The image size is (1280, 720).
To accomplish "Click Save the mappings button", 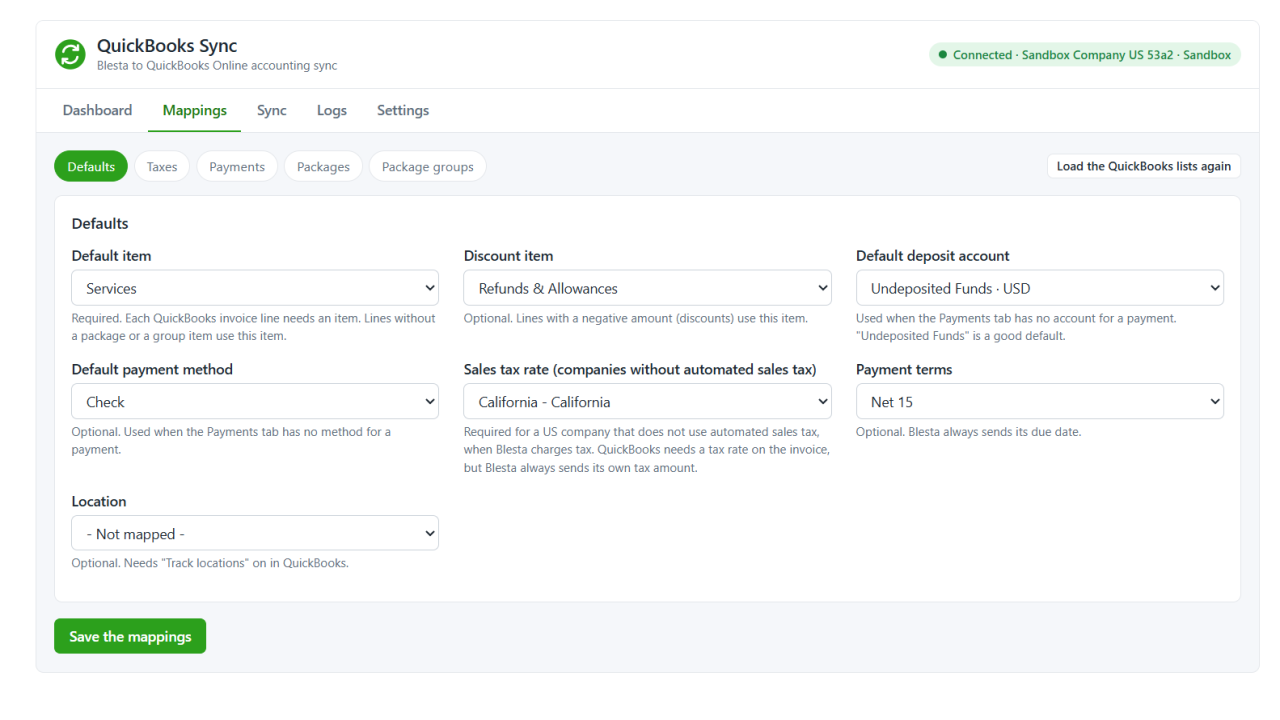I will pos(130,636).
